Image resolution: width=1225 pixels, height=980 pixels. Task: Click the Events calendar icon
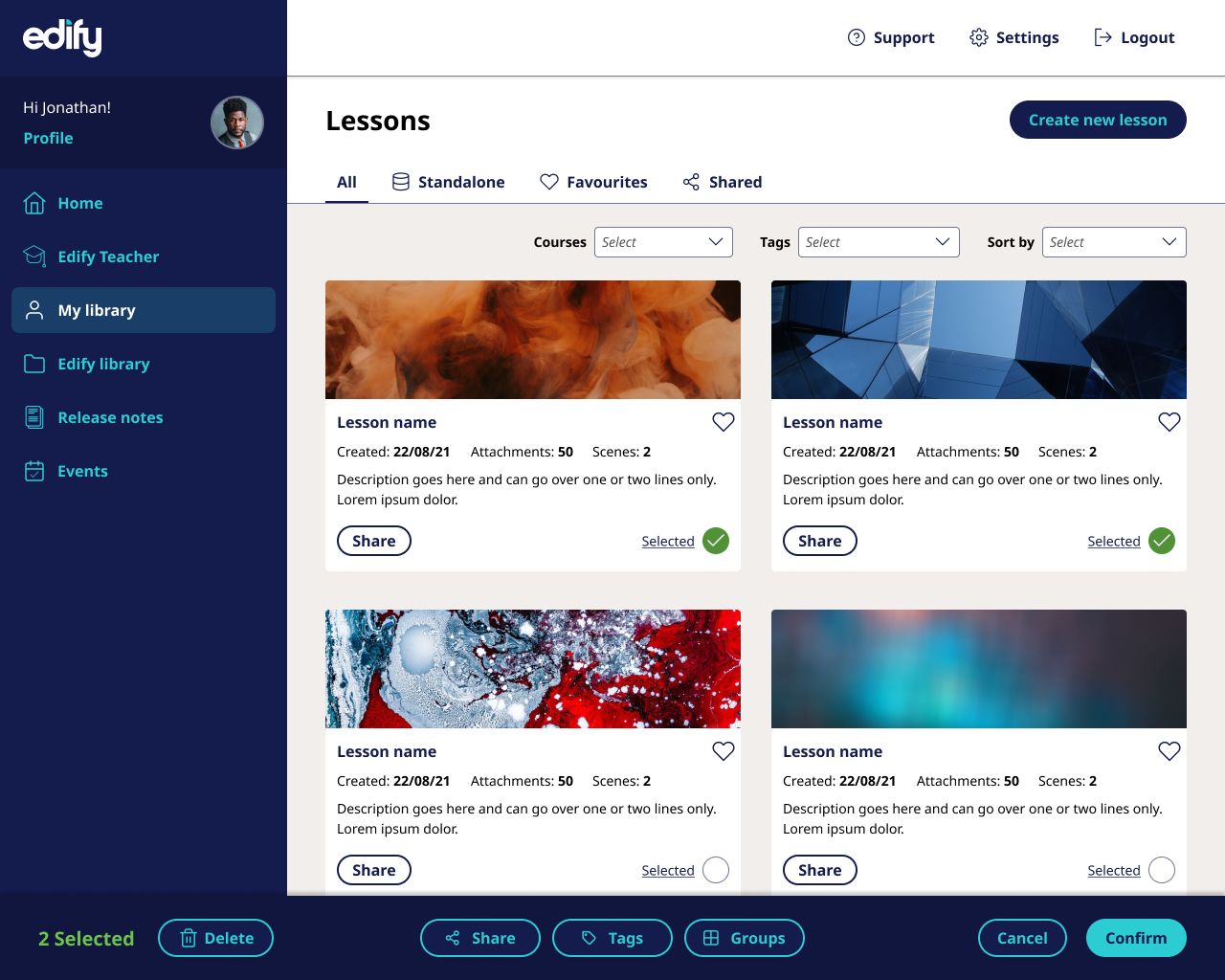[34, 471]
